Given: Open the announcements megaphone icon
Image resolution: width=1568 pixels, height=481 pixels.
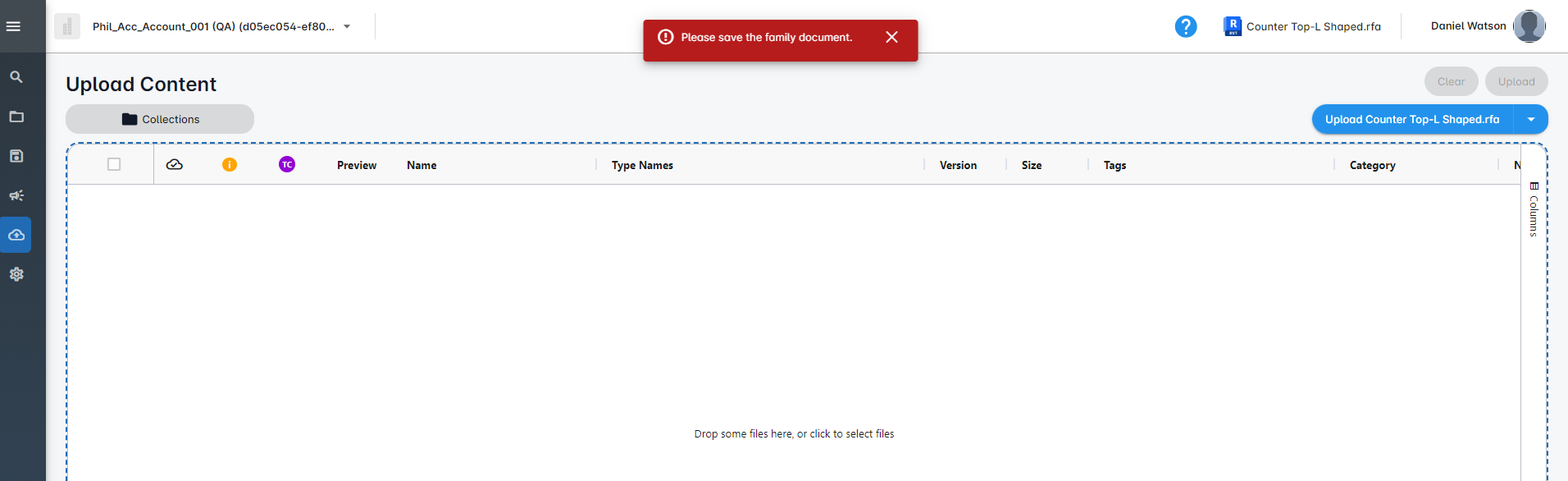Looking at the screenshot, I should click(16, 195).
